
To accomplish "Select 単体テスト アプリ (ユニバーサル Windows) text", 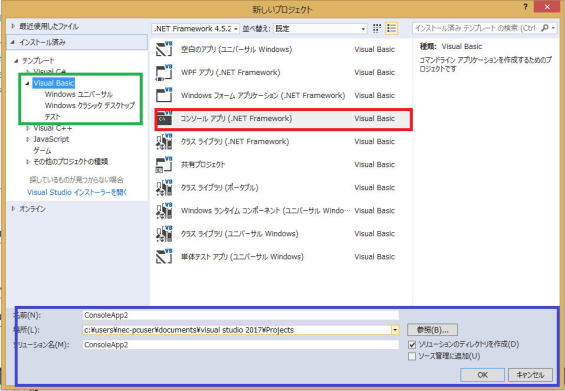I will tap(242, 257).
